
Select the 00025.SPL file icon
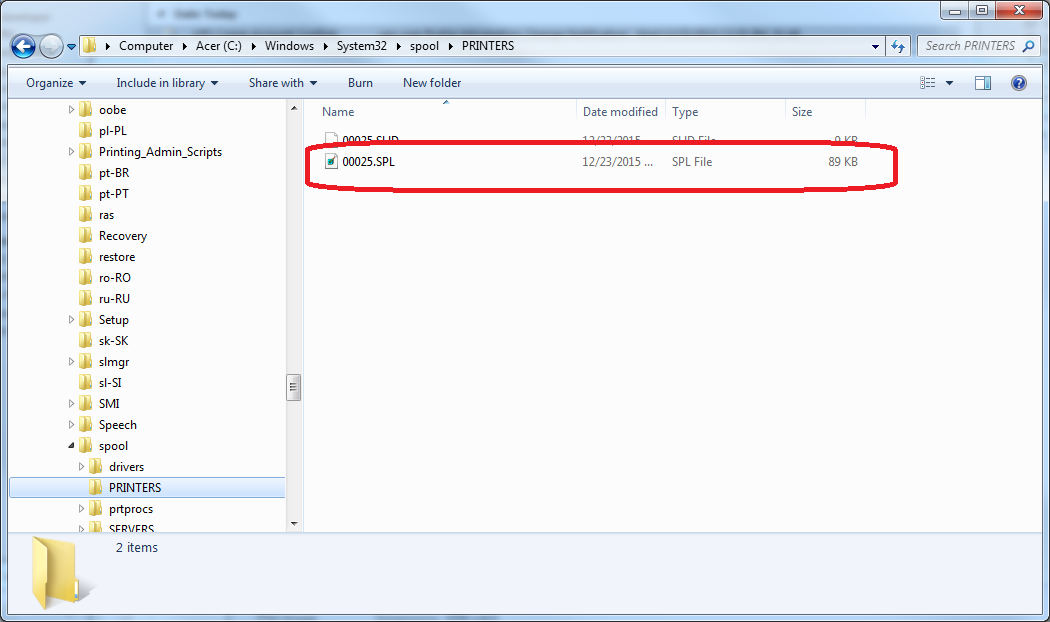tap(331, 161)
